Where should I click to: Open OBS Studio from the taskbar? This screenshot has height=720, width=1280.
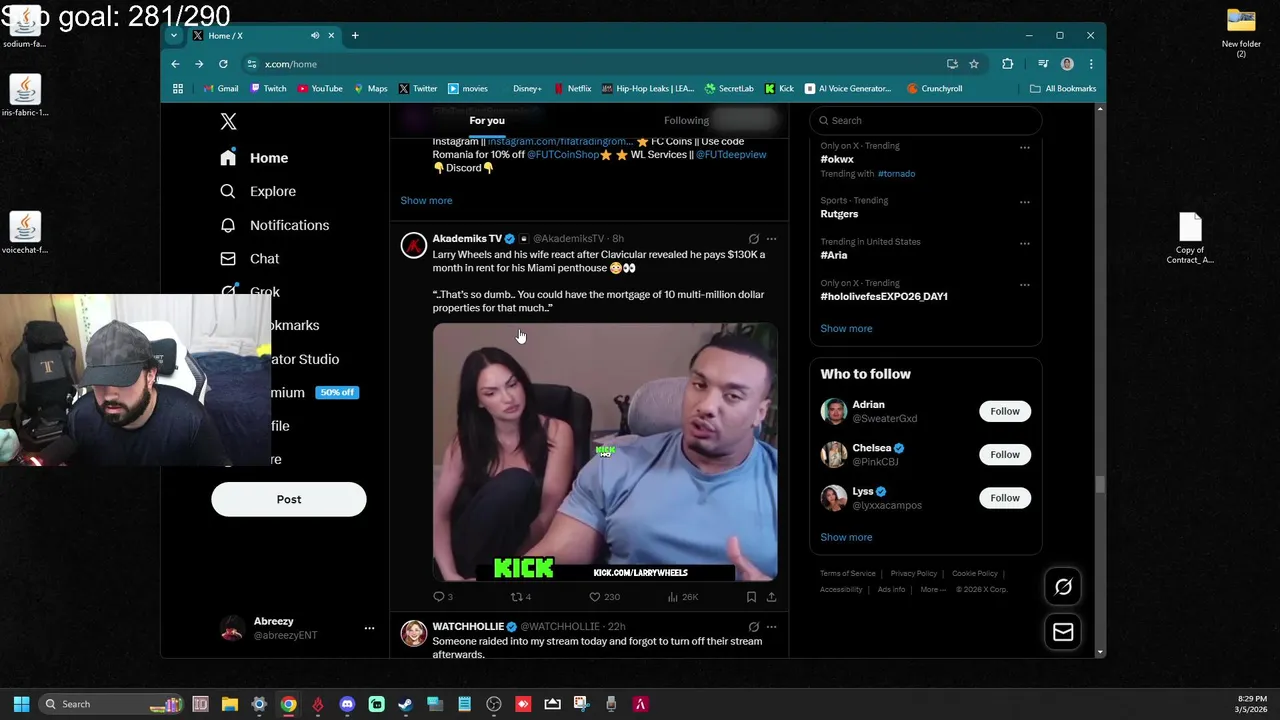coord(494,704)
